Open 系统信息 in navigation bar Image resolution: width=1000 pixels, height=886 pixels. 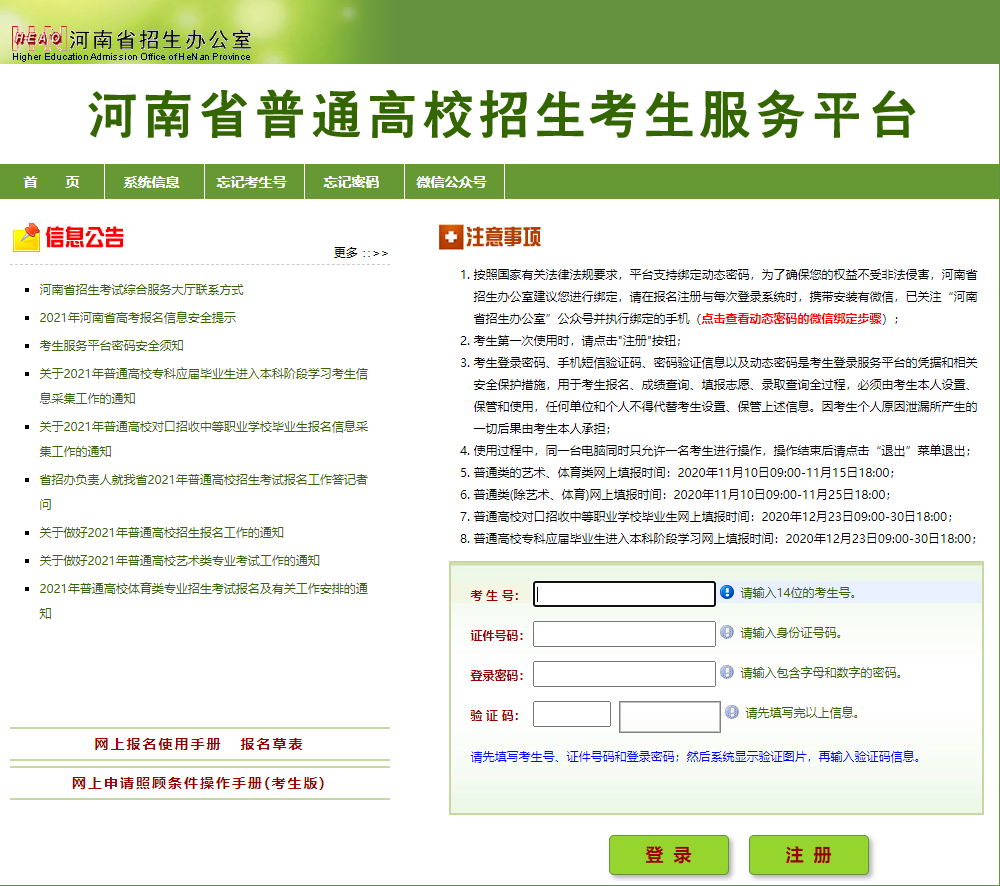(x=152, y=182)
